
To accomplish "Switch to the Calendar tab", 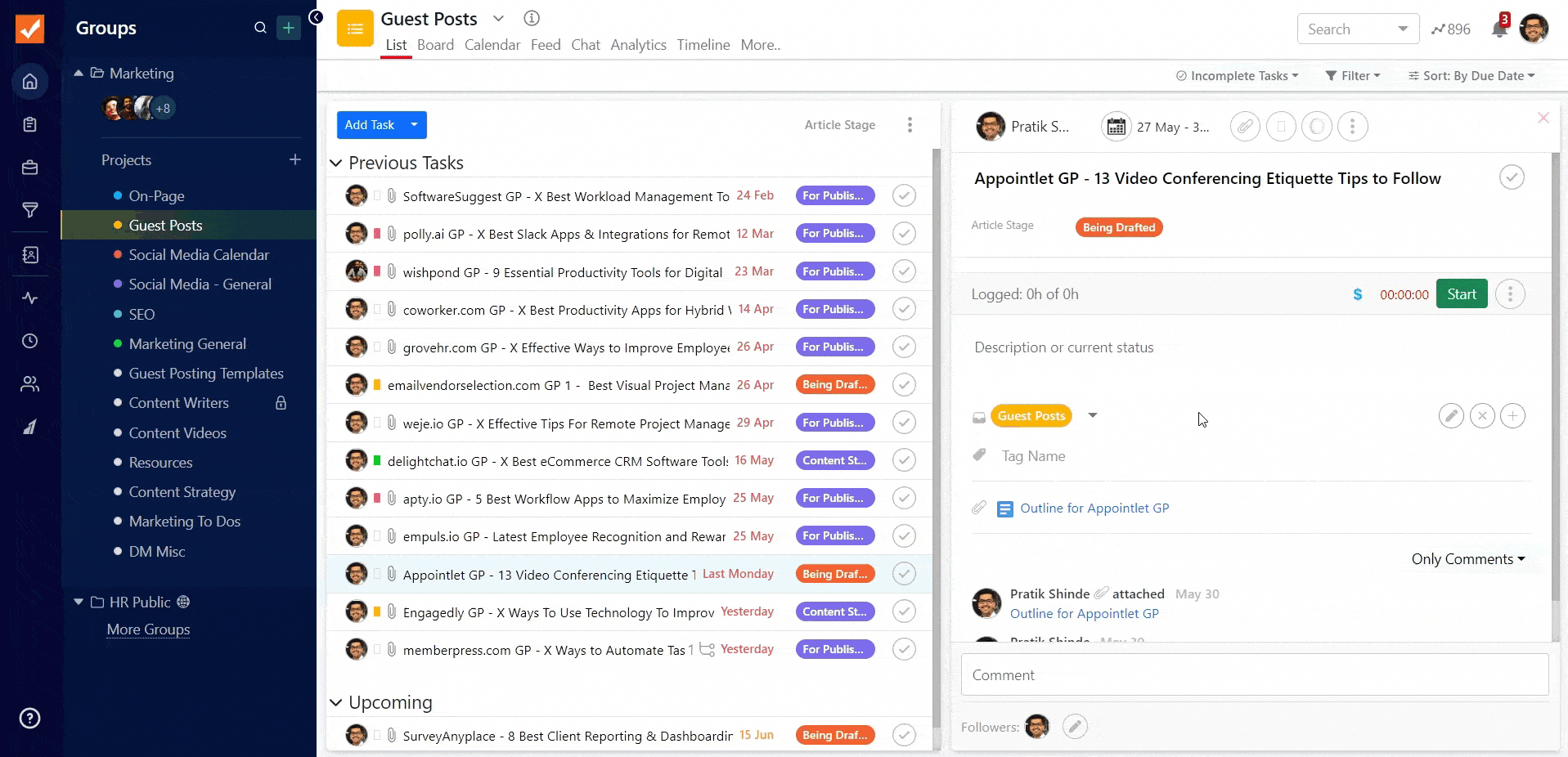I will click(492, 45).
